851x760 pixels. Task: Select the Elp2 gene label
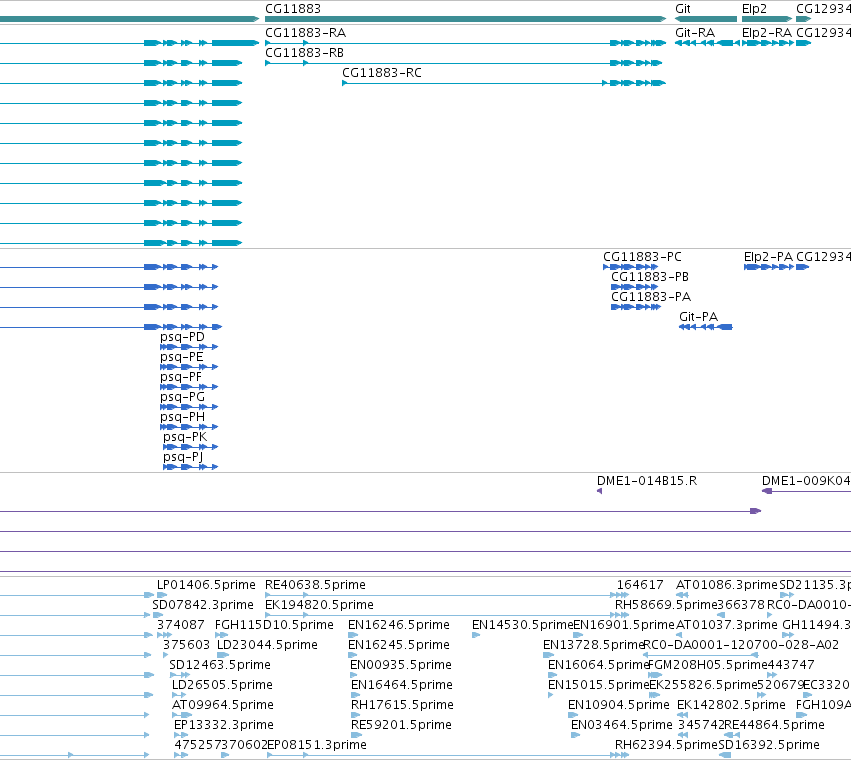coord(754,9)
